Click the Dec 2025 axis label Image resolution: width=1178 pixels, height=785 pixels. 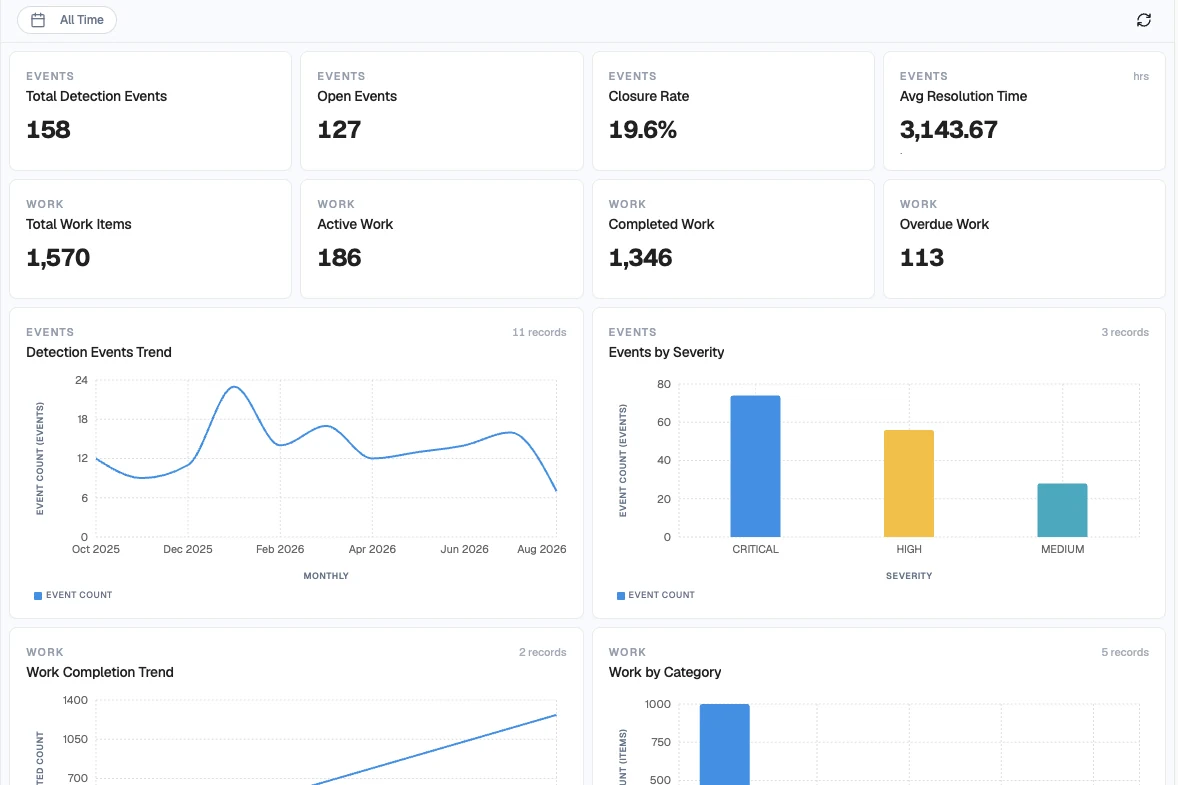point(188,549)
